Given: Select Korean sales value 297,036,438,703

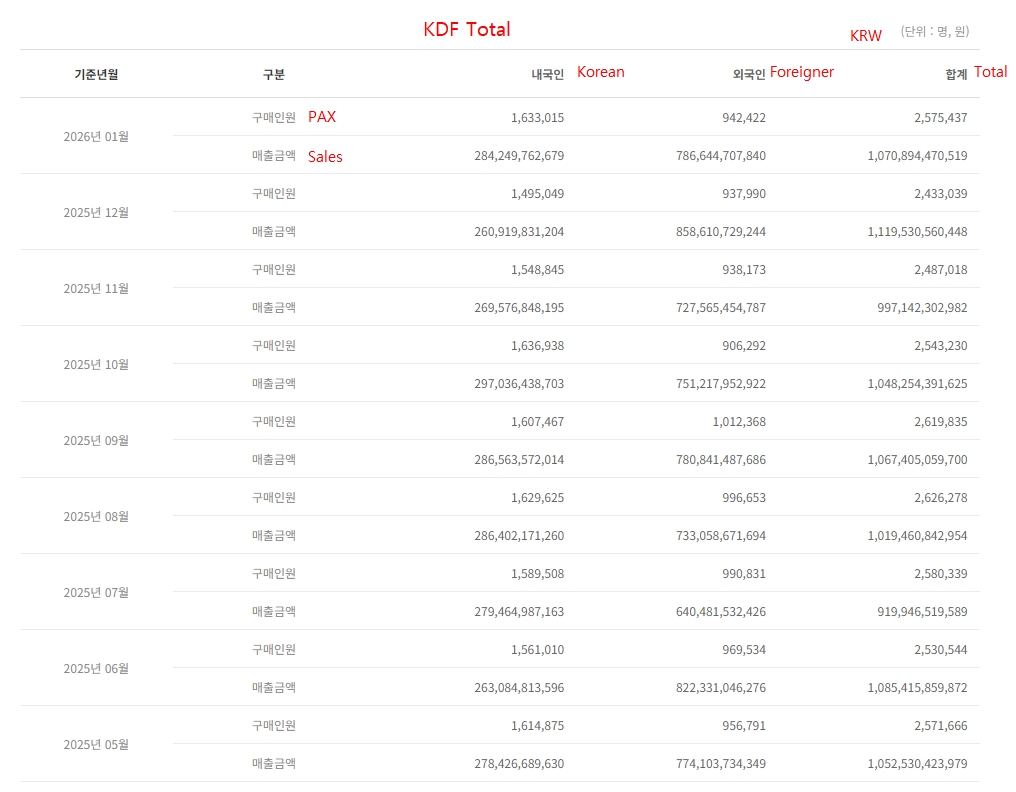Looking at the screenshot, I should coord(518,383).
